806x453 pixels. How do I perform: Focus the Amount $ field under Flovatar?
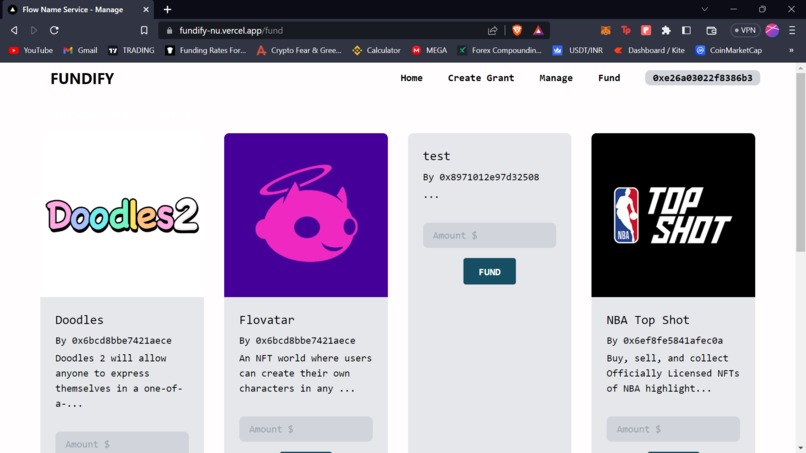coord(306,429)
